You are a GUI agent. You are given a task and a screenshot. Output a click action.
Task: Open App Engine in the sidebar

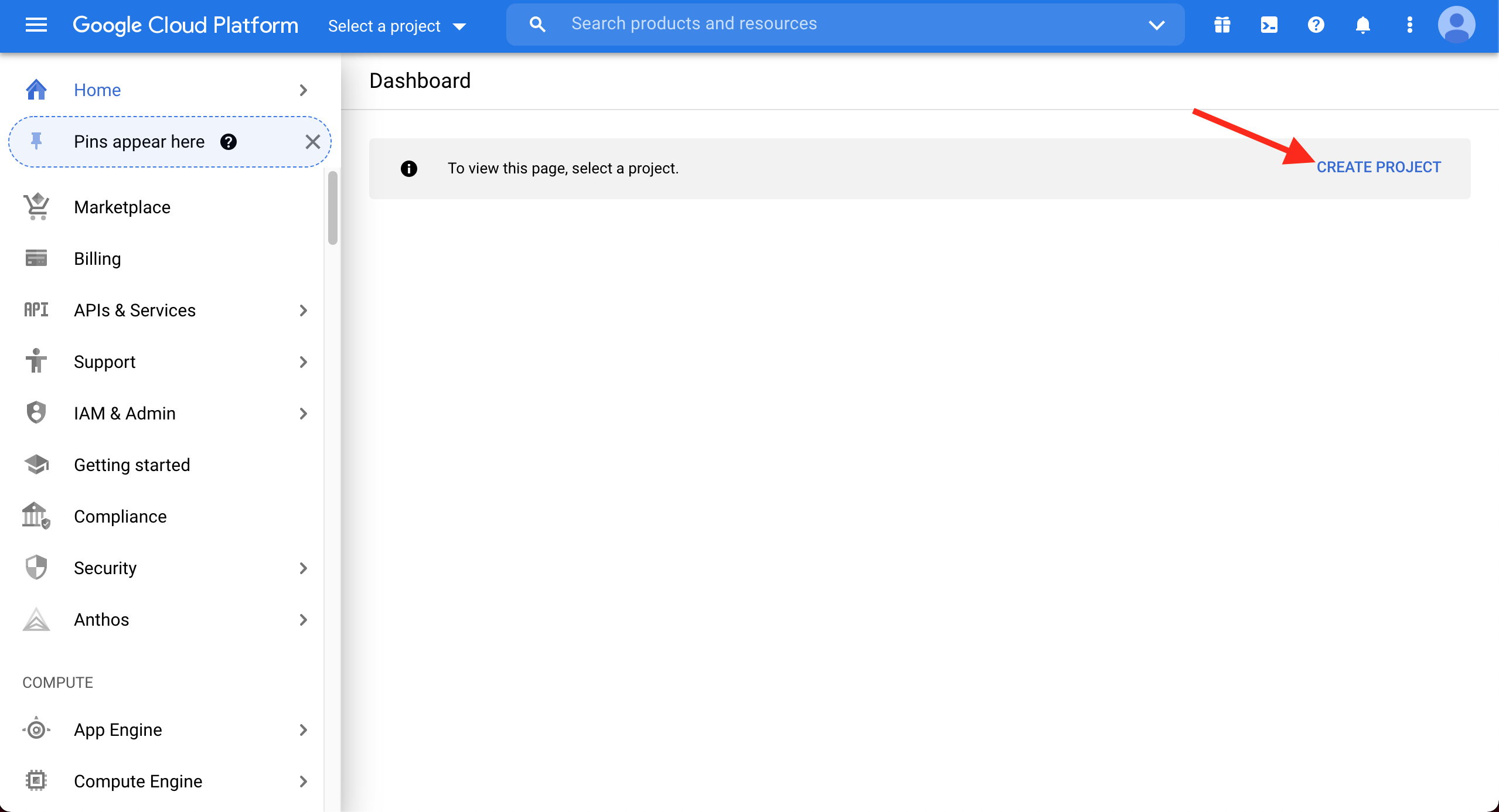click(118, 730)
